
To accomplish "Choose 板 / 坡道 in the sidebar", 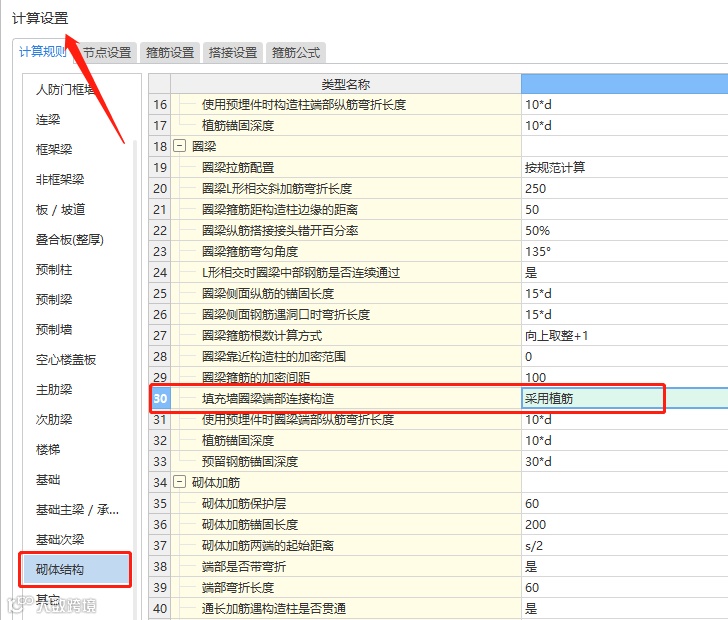I will click(60, 209).
